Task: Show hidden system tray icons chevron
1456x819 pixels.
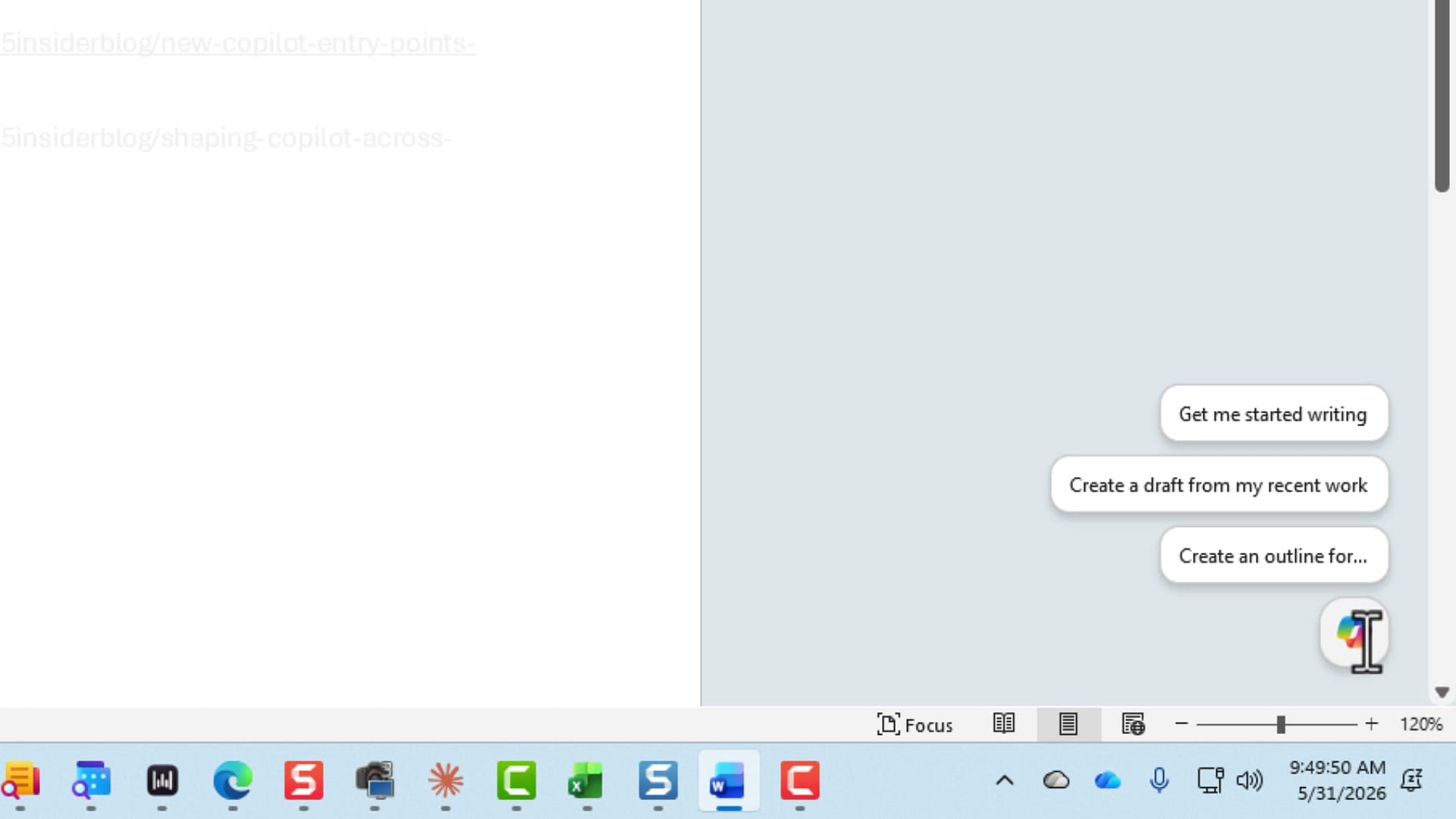Action: (x=1005, y=780)
